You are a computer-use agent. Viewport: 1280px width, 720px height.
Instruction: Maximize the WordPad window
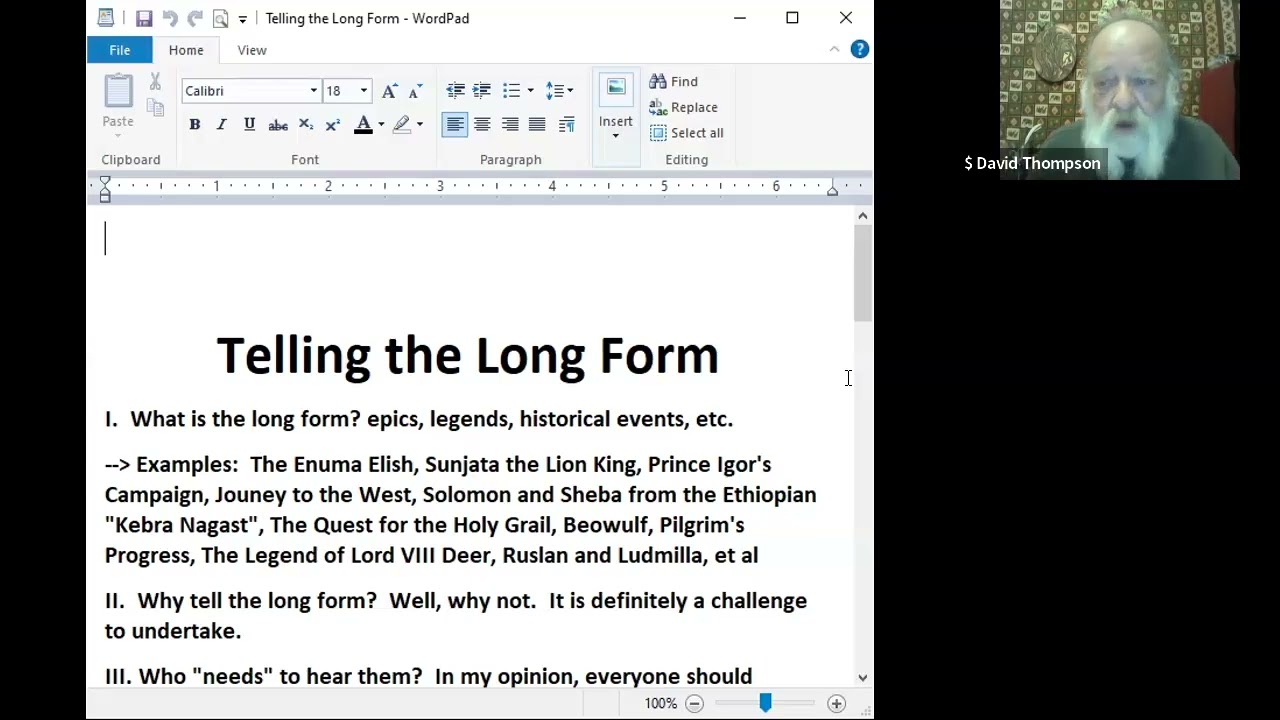click(x=792, y=18)
